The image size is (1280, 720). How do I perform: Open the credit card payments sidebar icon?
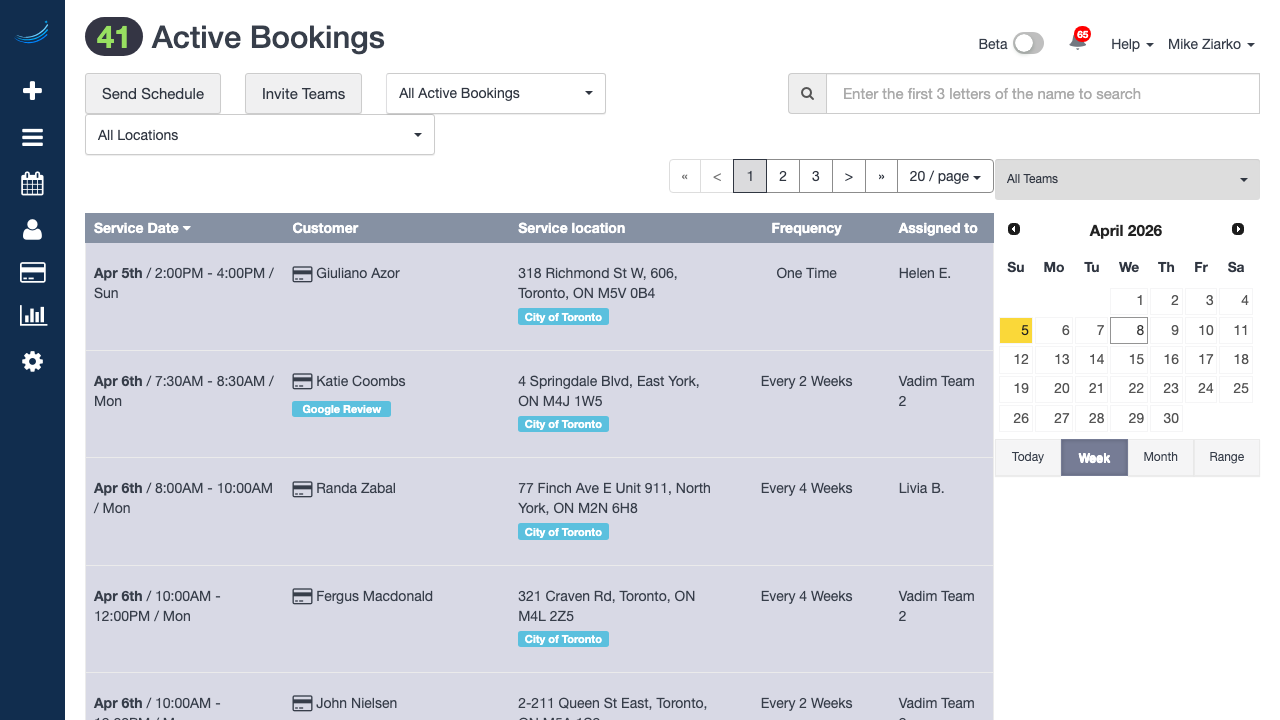coord(32,273)
